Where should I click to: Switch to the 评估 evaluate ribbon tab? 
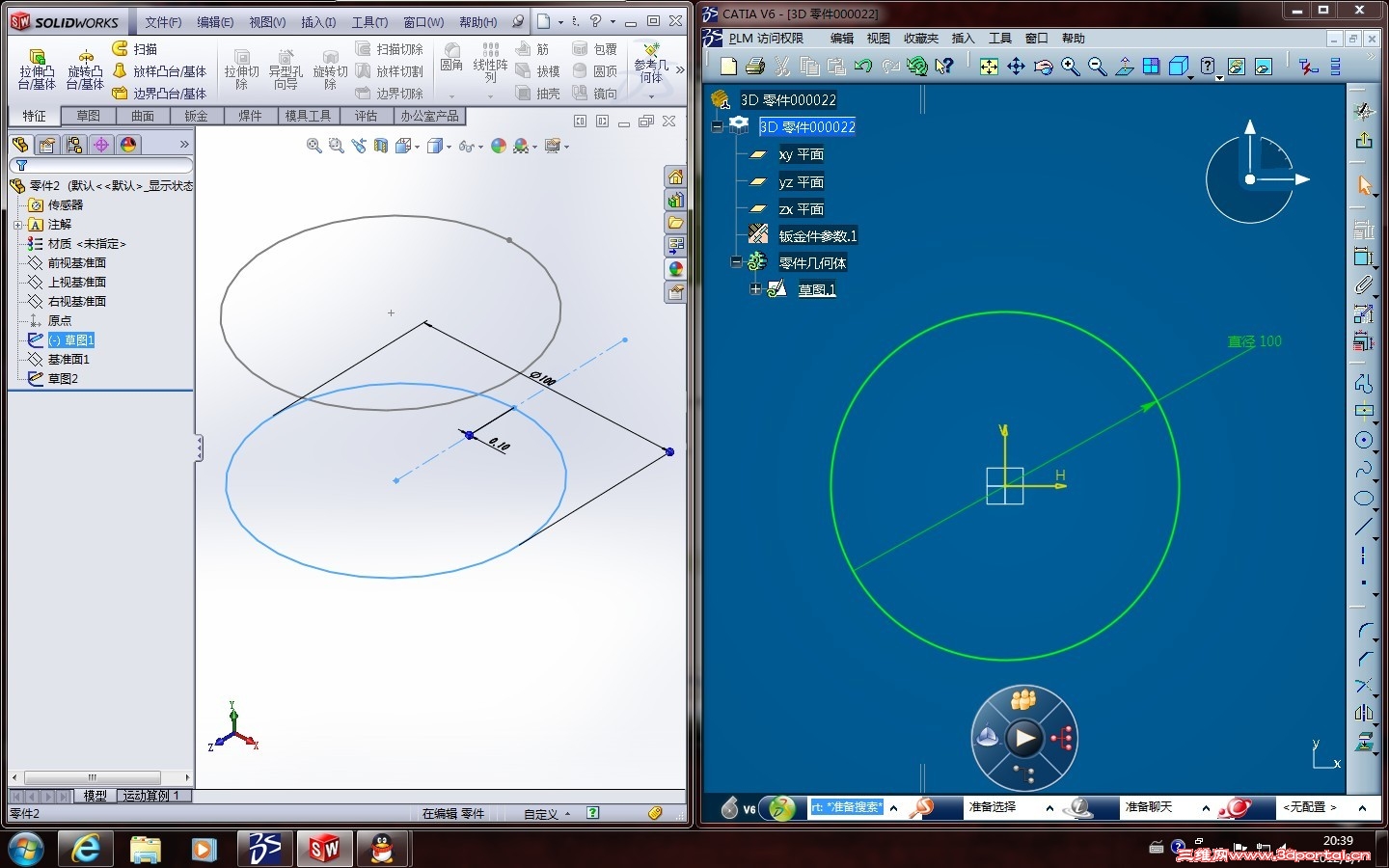(366, 116)
